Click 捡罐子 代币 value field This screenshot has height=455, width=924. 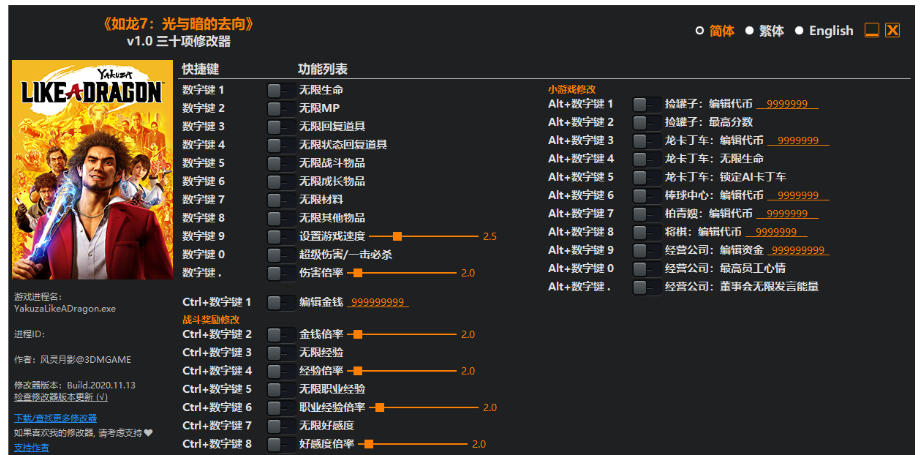tap(787, 104)
